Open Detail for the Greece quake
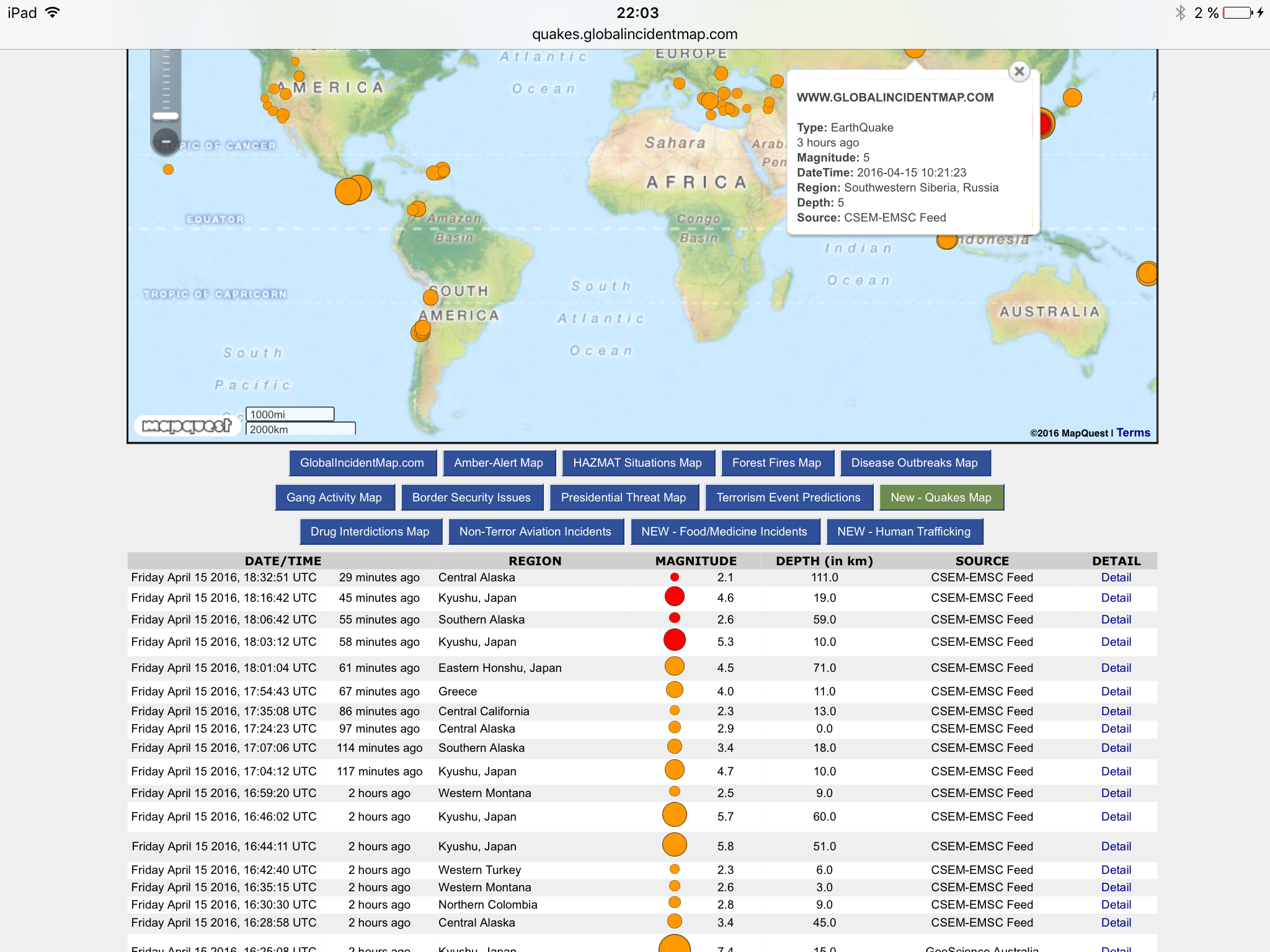 pos(1116,691)
